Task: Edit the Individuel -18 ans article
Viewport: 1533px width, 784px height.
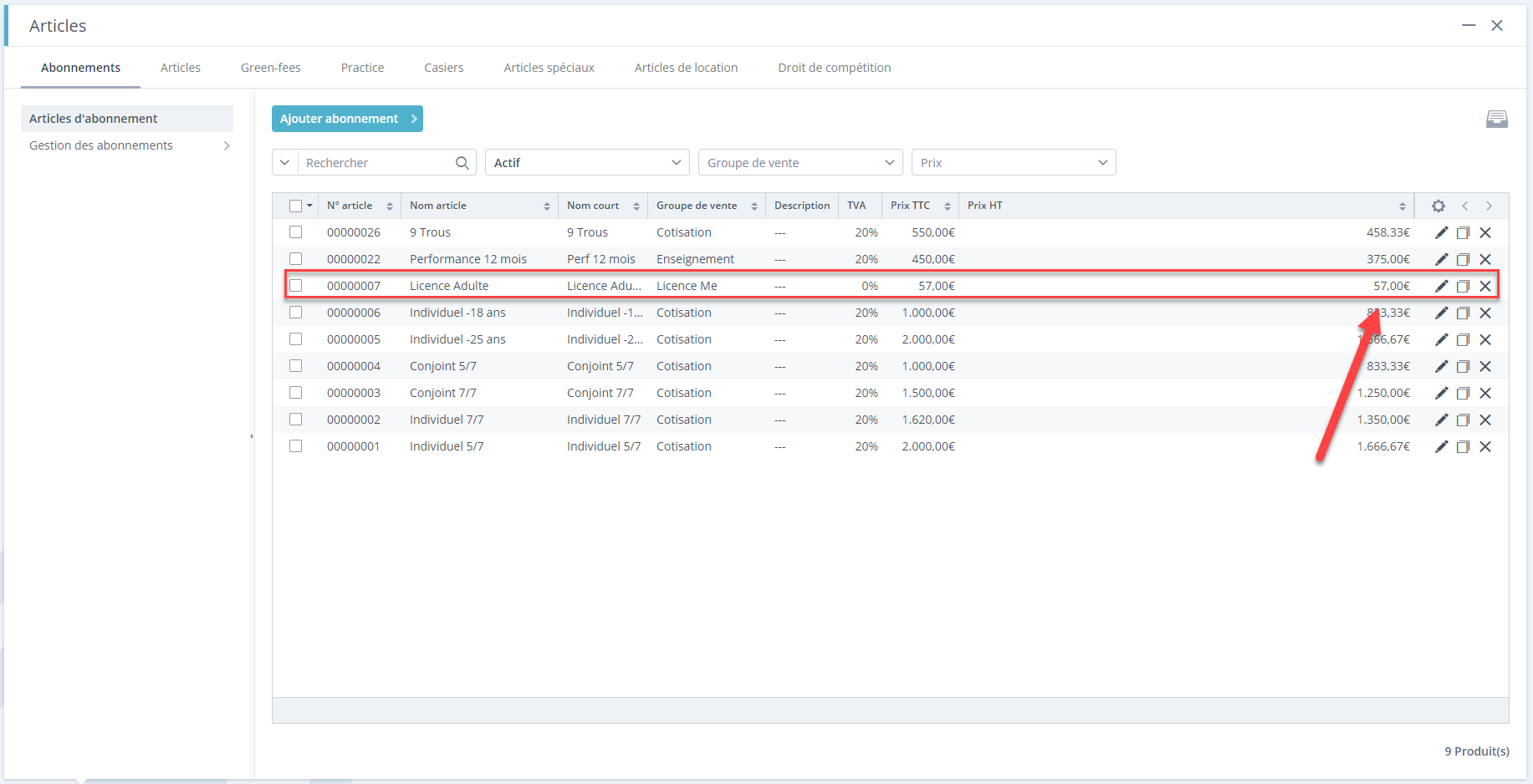Action: pos(1441,313)
